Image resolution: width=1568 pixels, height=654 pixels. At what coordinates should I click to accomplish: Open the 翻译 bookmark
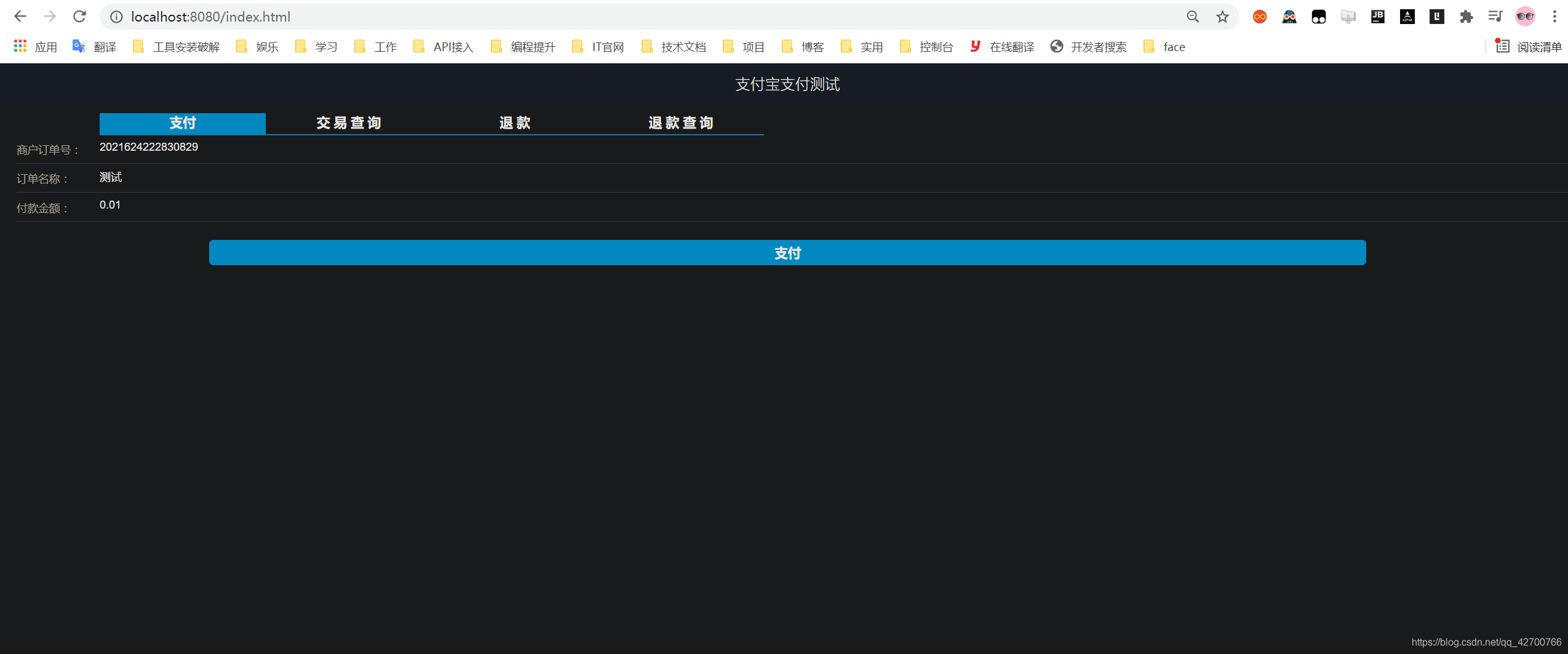click(94, 47)
